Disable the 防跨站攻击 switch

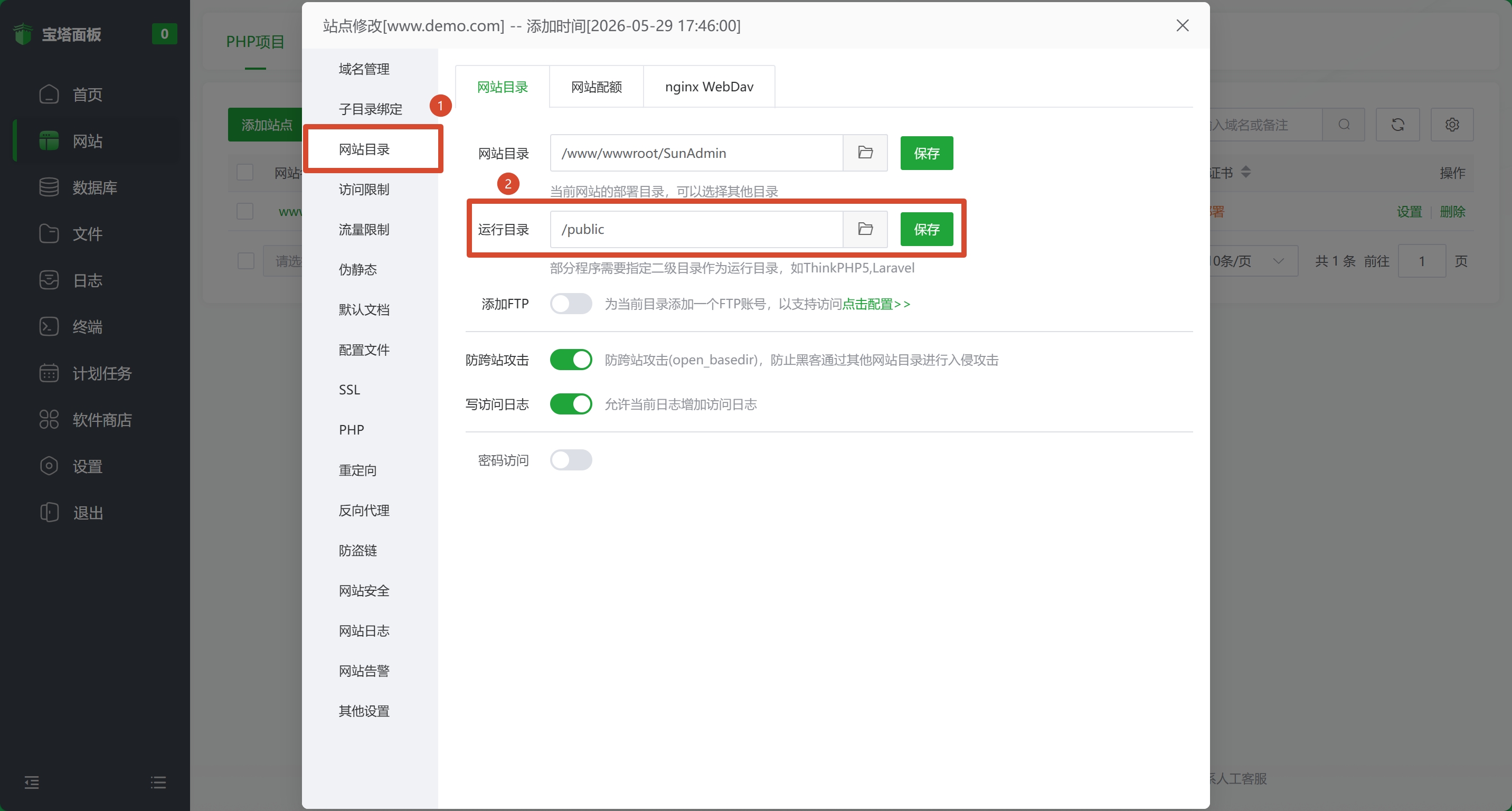(571, 360)
